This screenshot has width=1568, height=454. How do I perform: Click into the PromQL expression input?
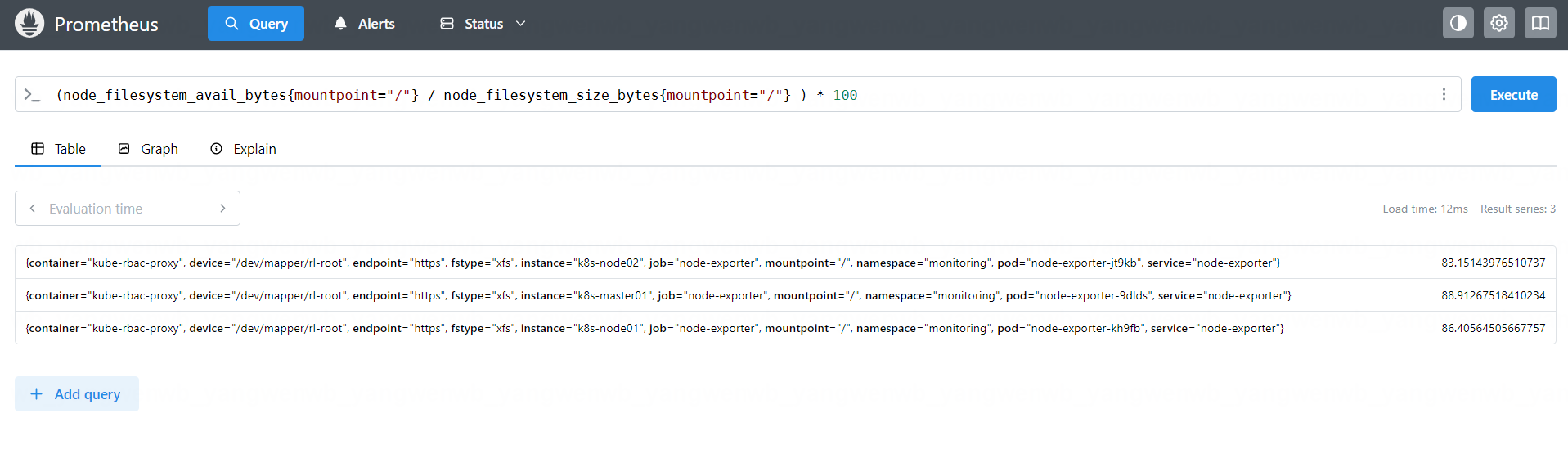point(736,95)
